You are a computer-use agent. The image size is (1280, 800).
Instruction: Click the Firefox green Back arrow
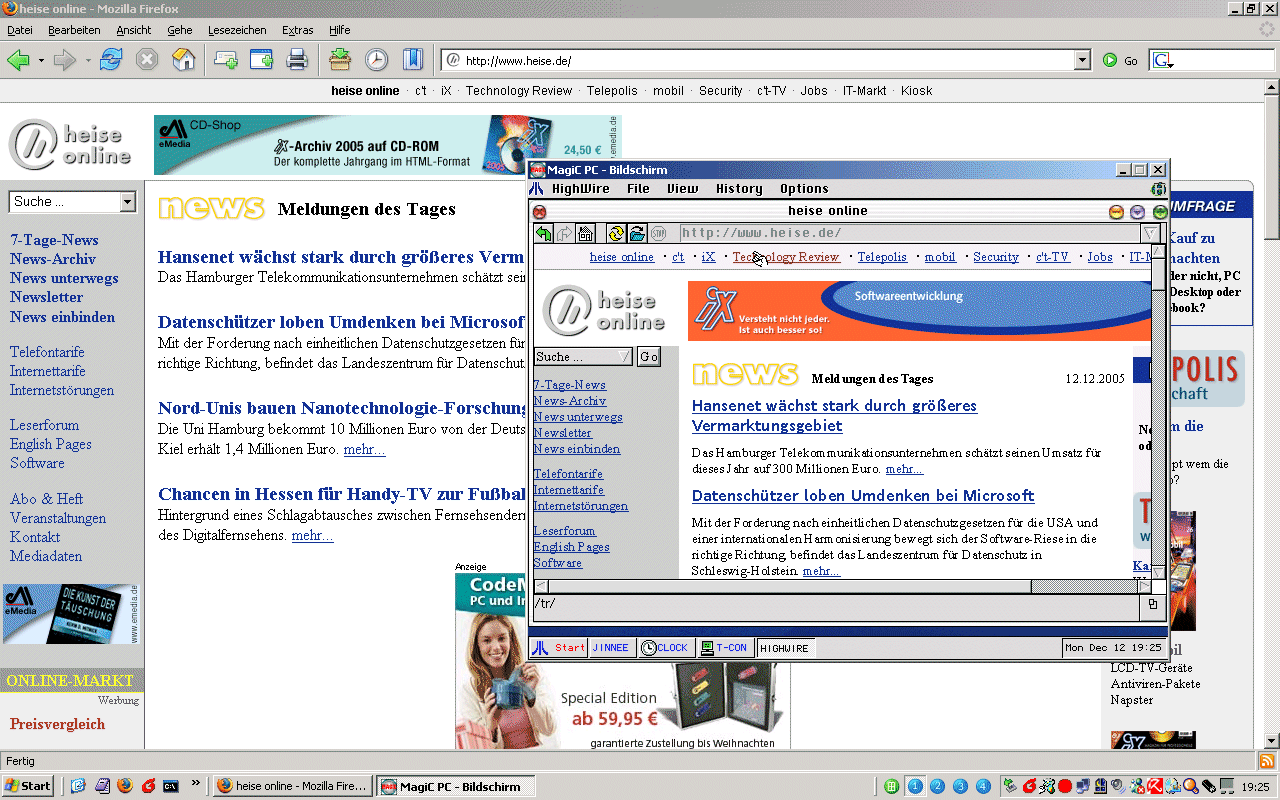point(18,60)
